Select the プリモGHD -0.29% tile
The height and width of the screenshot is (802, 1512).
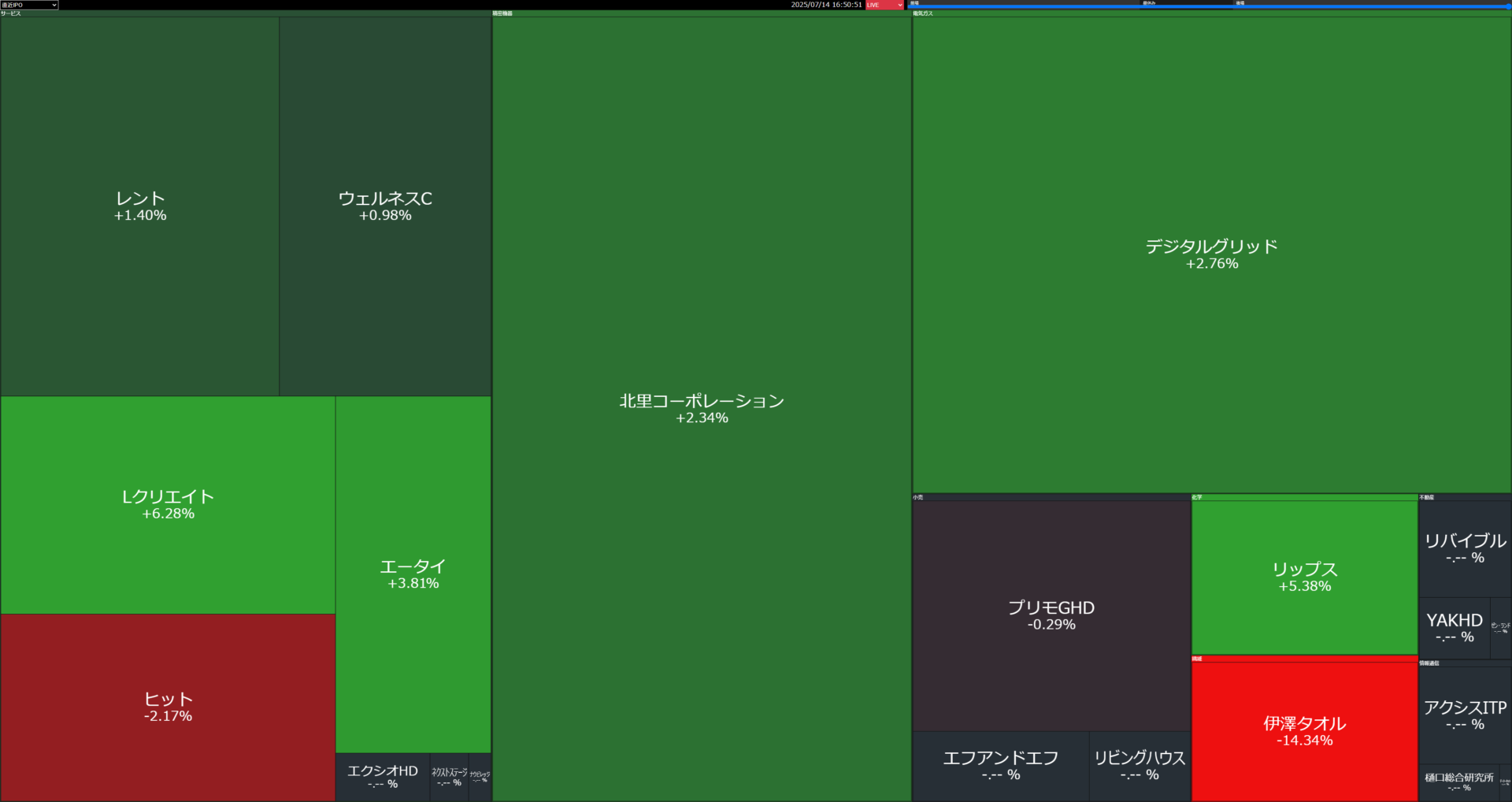1051,615
